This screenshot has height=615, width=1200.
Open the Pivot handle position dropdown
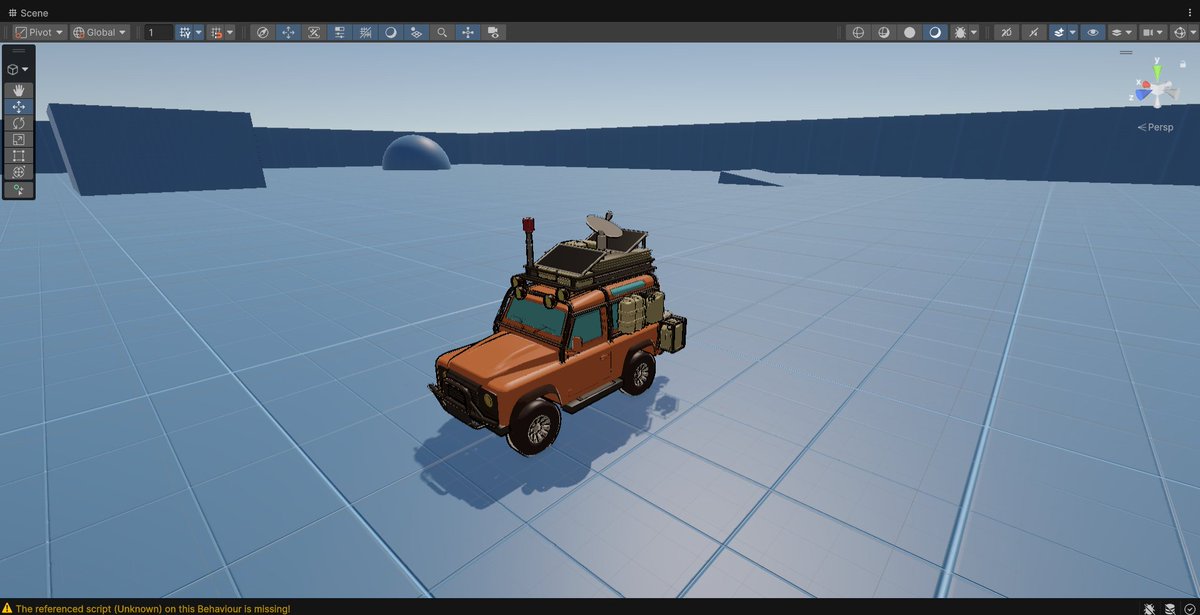pyautogui.click(x=40, y=32)
